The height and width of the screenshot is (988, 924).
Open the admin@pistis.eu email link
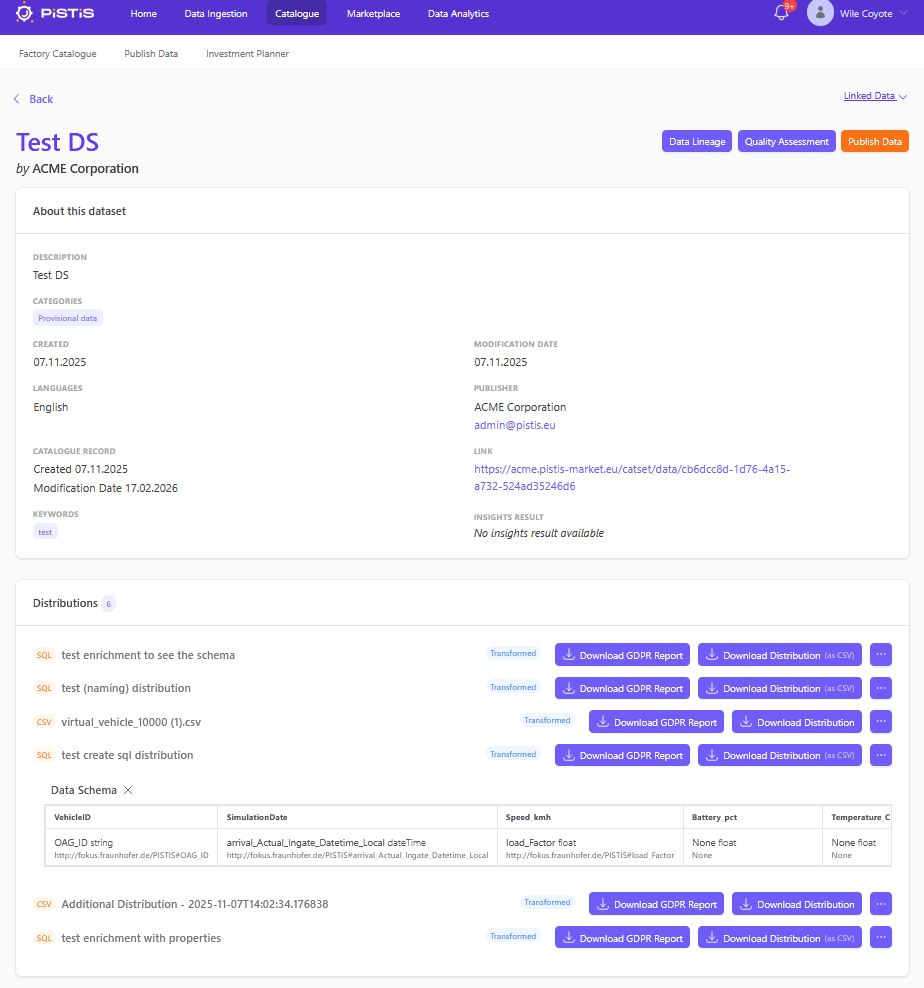(x=514, y=425)
